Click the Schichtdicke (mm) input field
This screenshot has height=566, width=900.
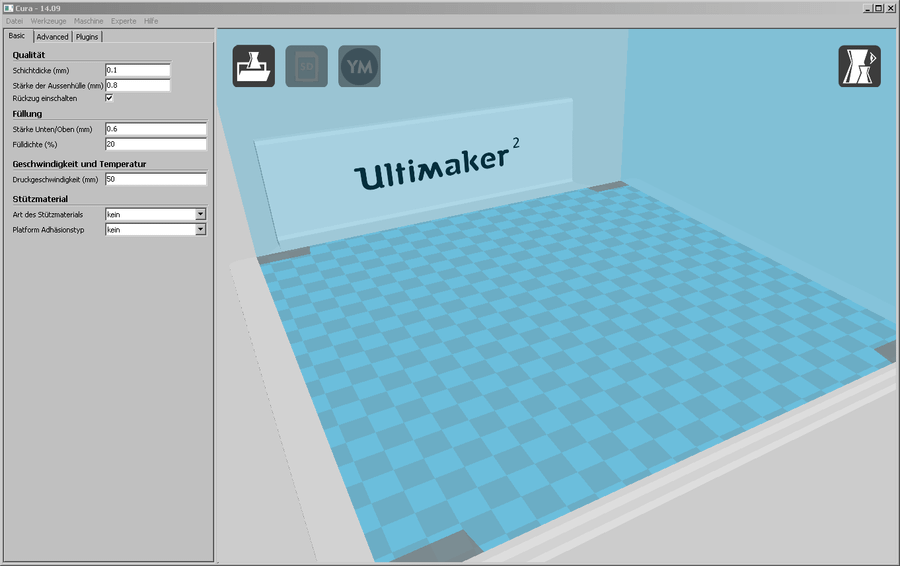(x=138, y=70)
